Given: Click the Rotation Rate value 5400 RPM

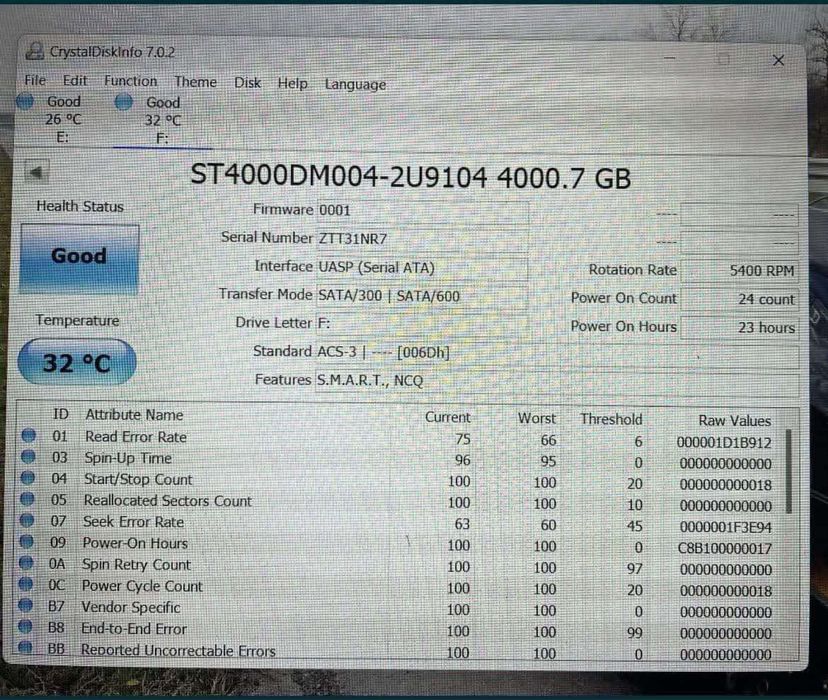Looking at the screenshot, I should 739,271.
